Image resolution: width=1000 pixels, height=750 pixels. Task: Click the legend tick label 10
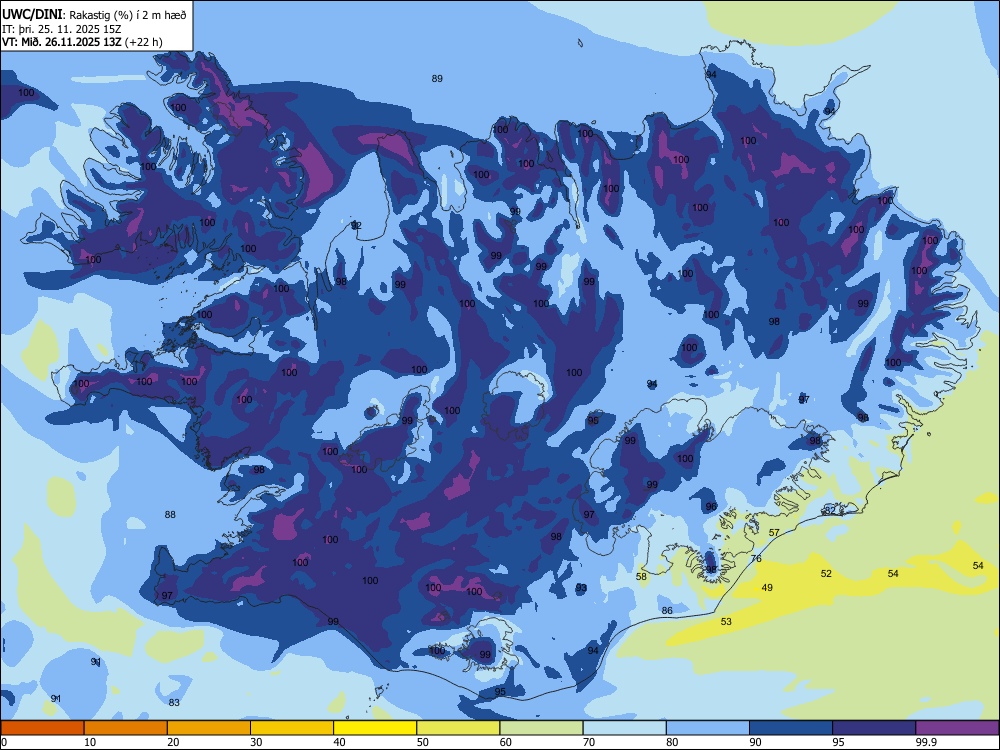tap(90, 742)
